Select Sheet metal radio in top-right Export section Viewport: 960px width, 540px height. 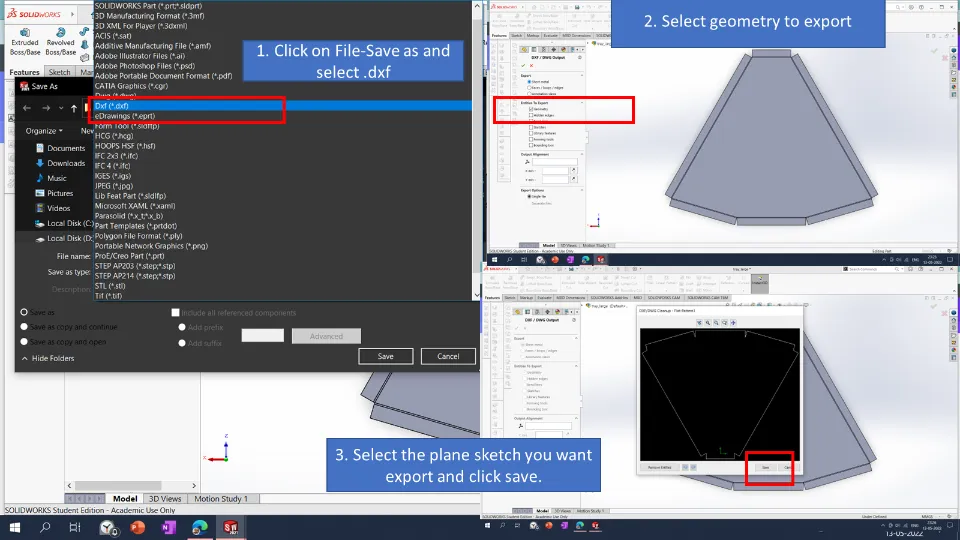530,81
